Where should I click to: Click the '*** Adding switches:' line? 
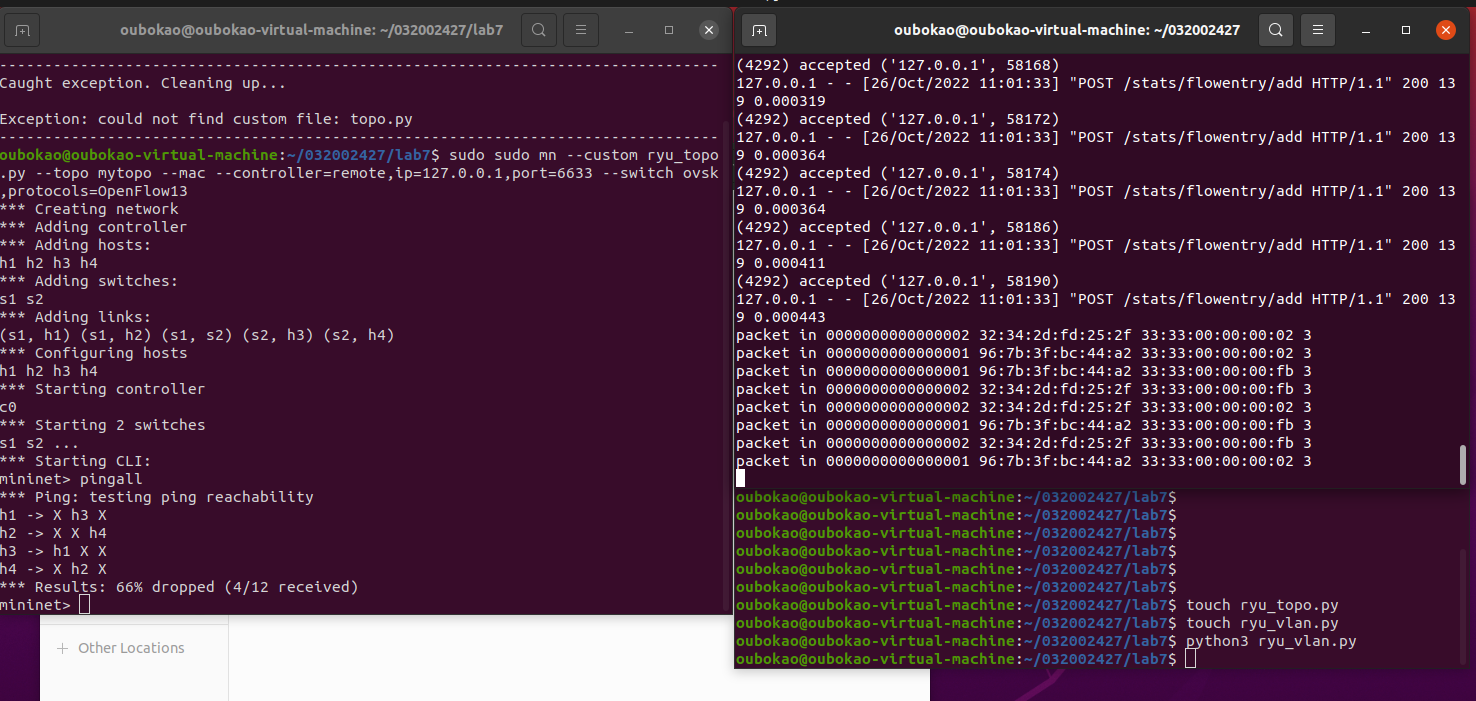pyautogui.click(x=89, y=281)
